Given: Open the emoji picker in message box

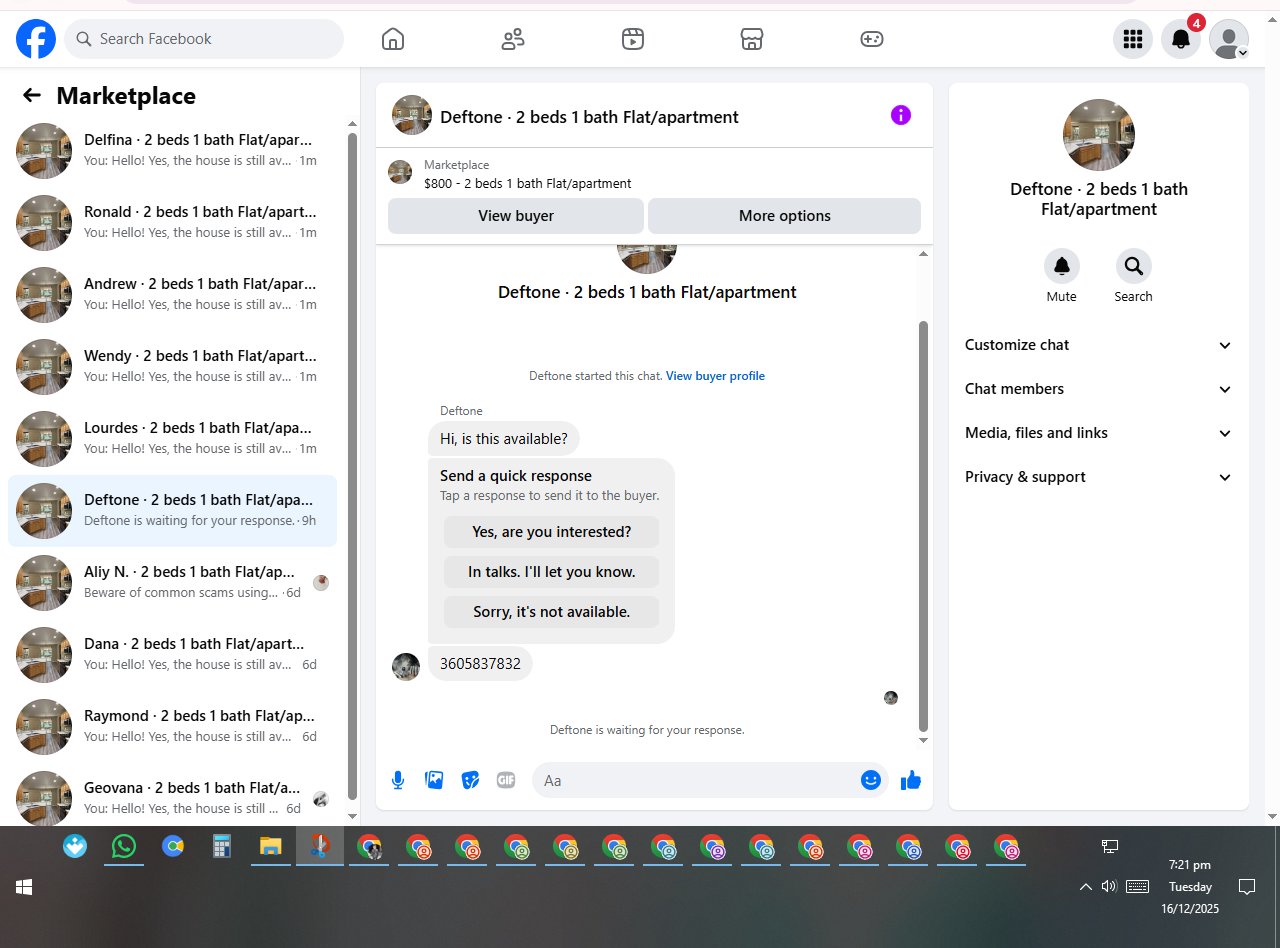Looking at the screenshot, I should (x=871, y=780).
